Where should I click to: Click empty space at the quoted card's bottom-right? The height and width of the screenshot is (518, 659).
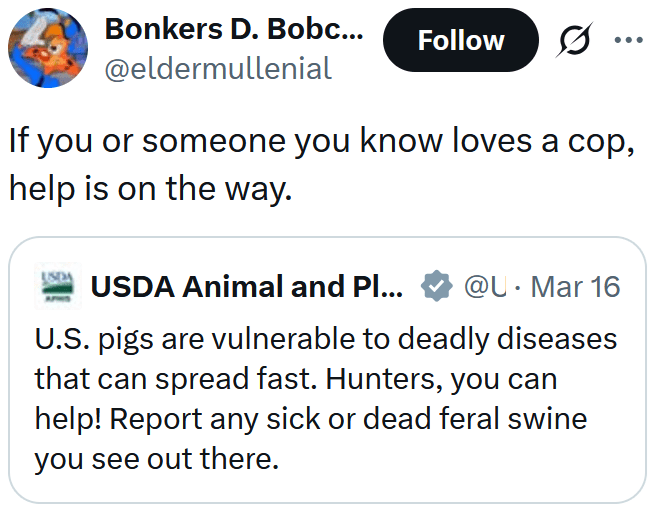point(560,470)
